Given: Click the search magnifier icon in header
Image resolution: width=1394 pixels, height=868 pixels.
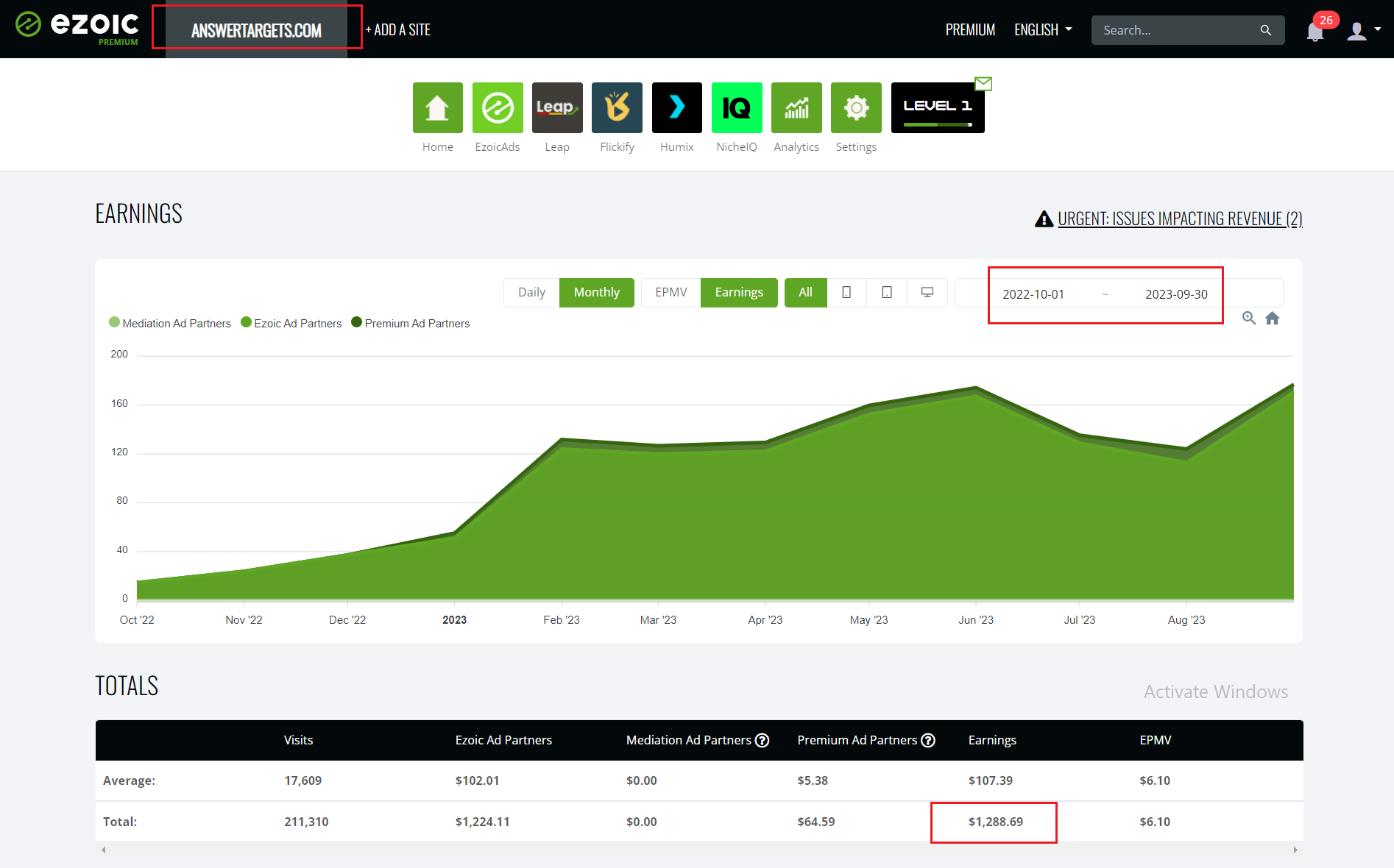Looking at the screenshot, I should (x=1266, y=30).
